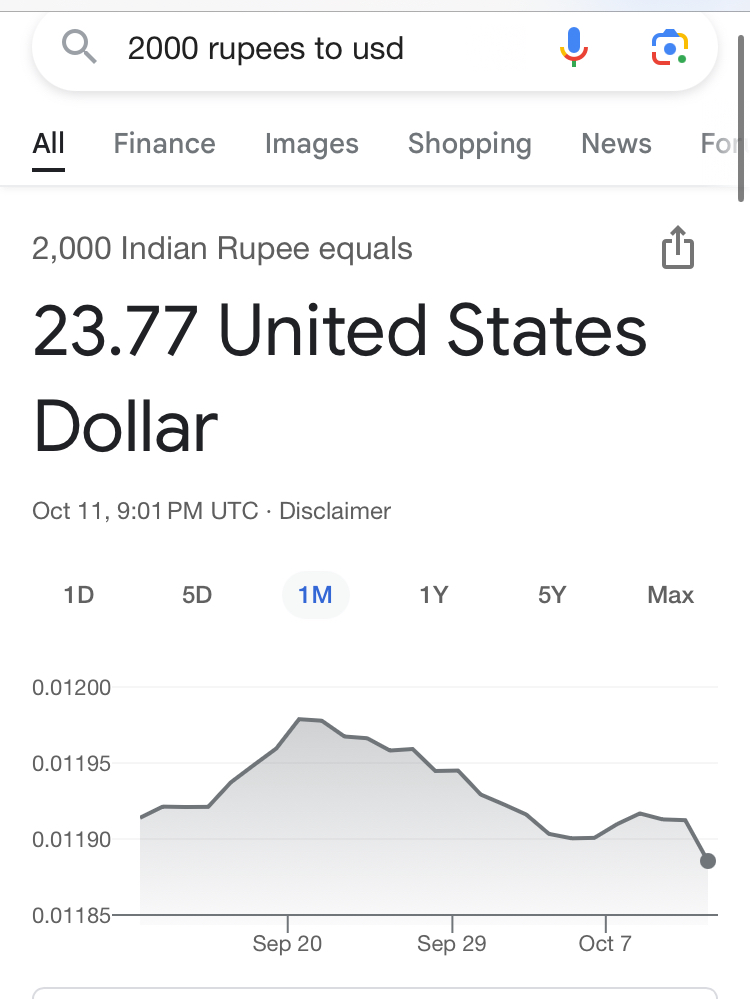This screenshot has height=999, width=750.
Task: Click the page scrollbar on right edge
Action: 741,100
